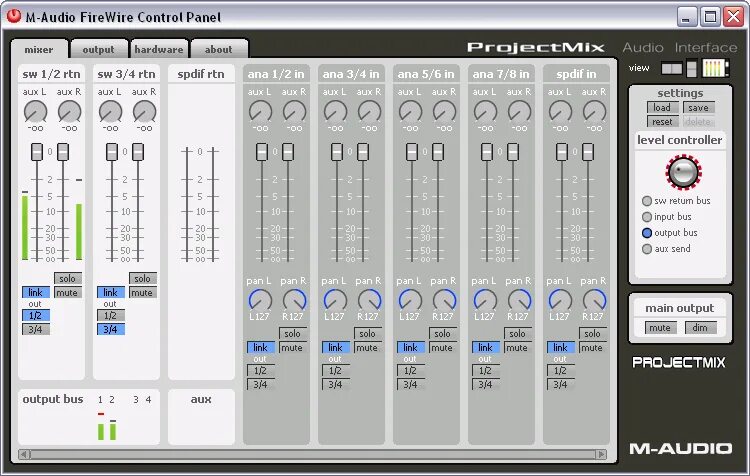Click sw 1/2 rtn aux L knob

35,112
